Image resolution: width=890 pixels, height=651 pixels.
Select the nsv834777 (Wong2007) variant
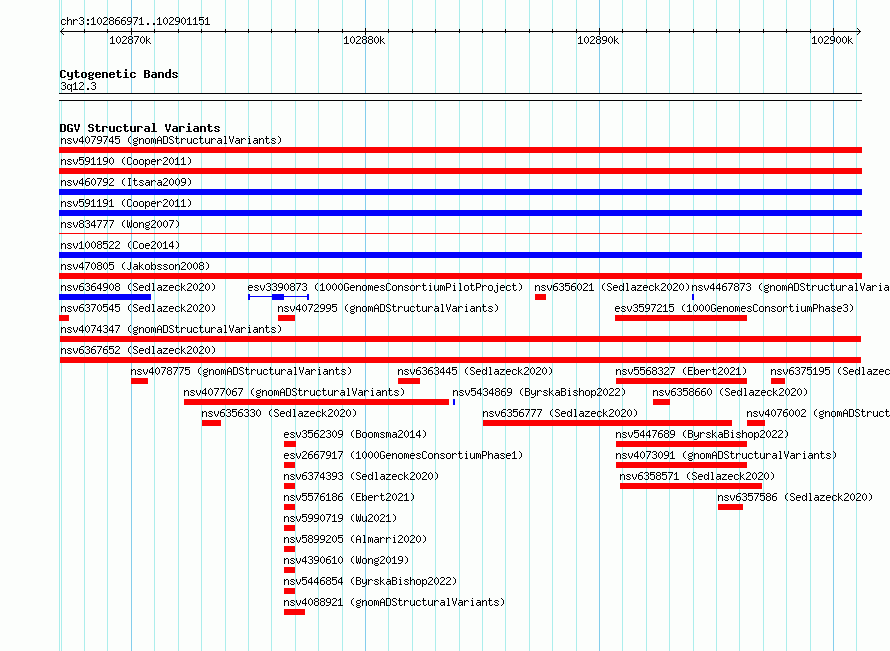tap(120, 224)
